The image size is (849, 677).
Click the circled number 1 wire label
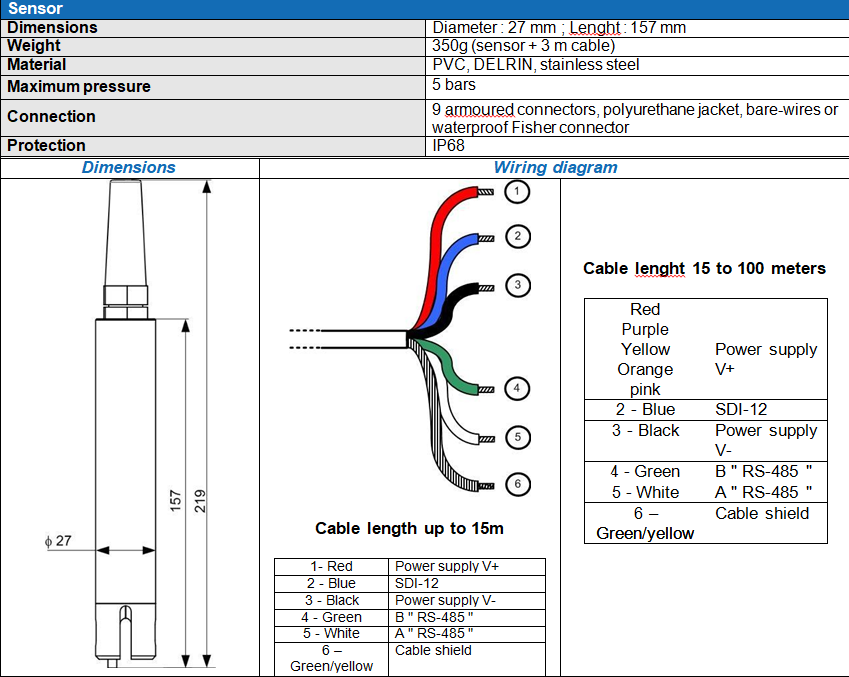point(516,192)
